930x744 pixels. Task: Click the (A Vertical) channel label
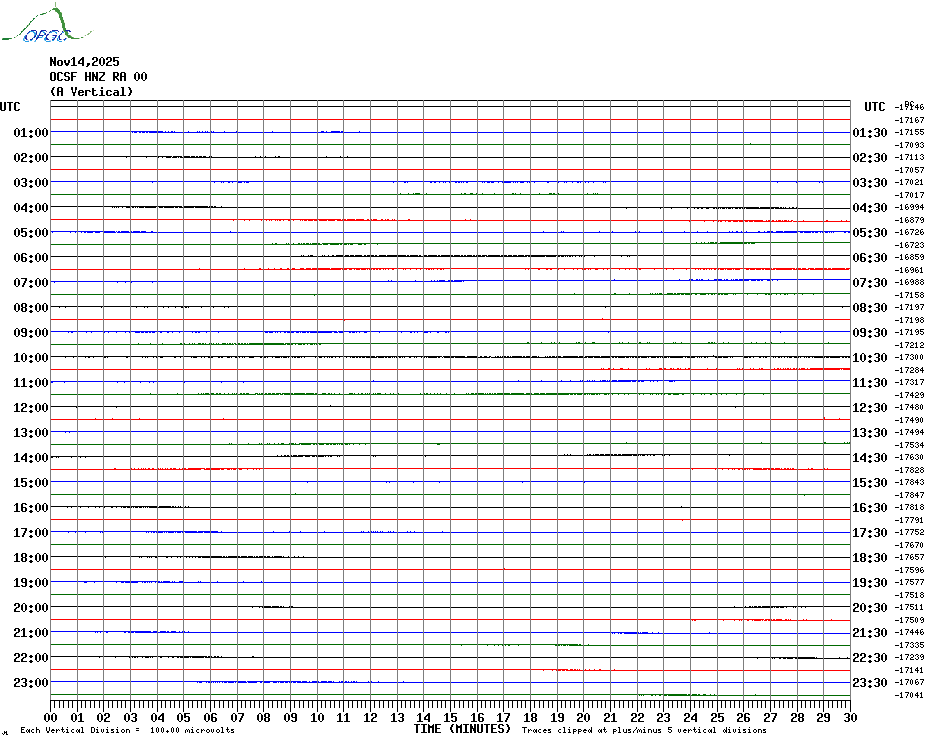[91, 92]
